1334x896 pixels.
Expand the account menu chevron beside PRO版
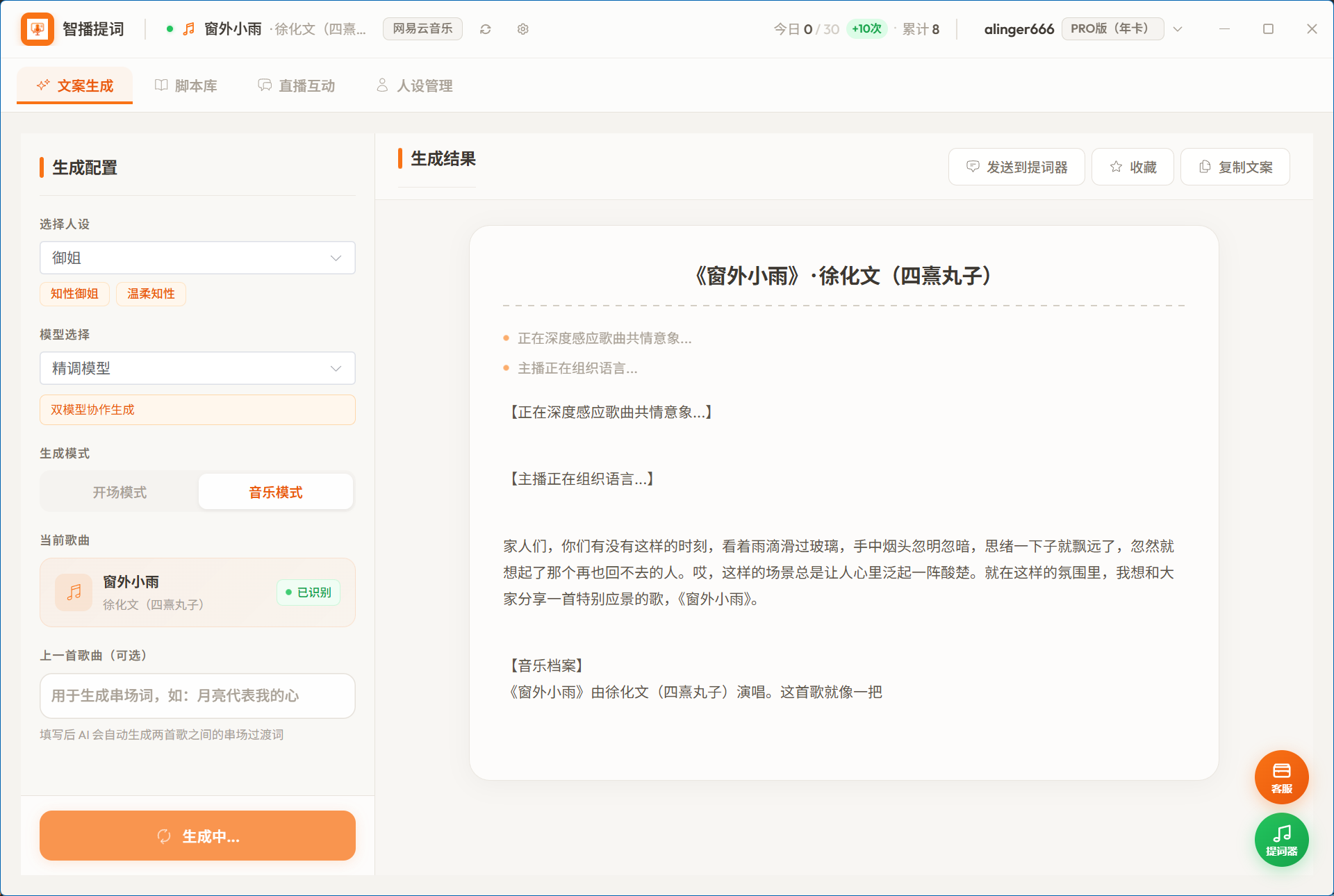pyautogui.click(x=1178, y=29)
